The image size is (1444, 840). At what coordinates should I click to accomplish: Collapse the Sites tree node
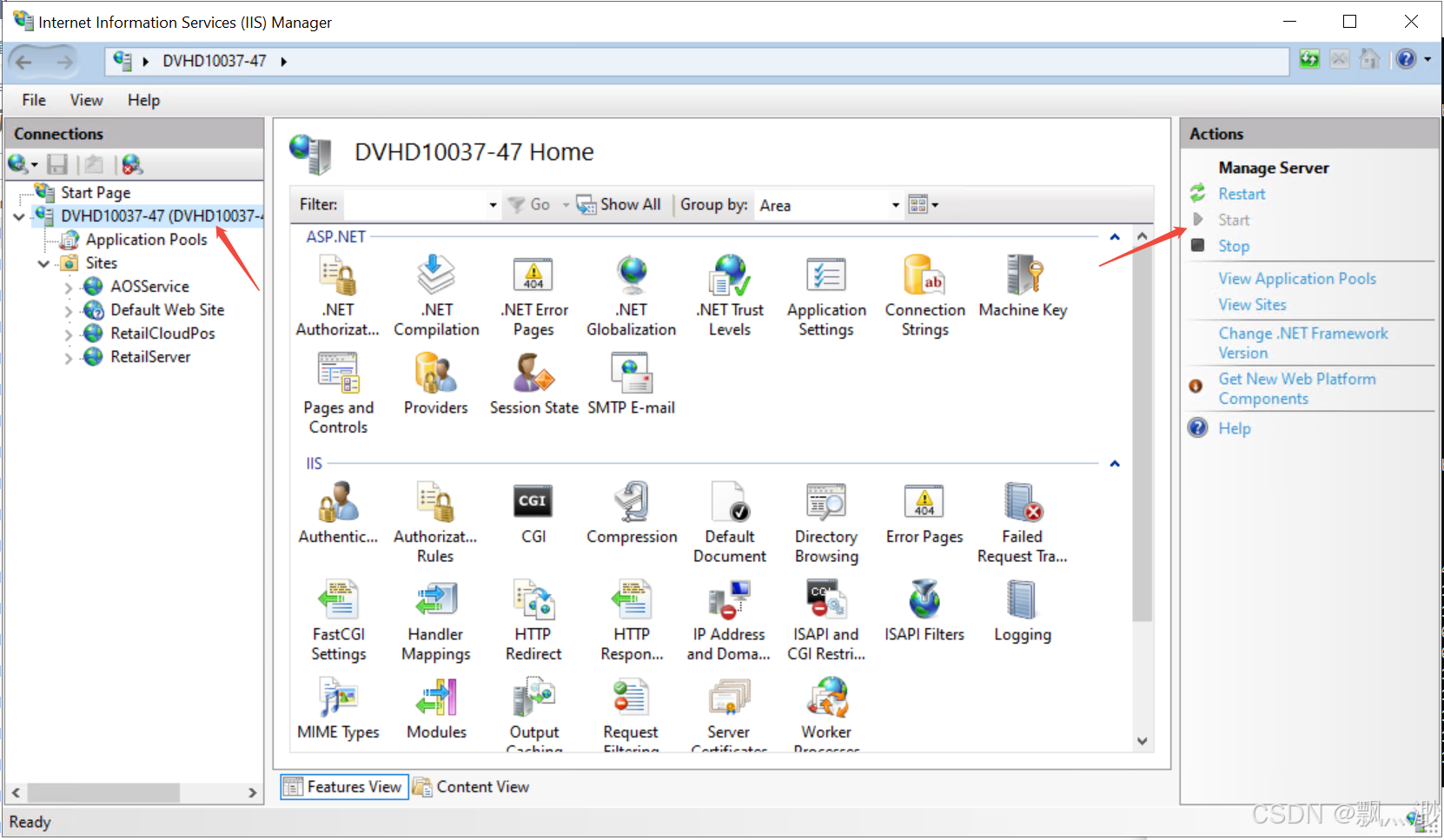pyautogui.click(x=43, y=263)
